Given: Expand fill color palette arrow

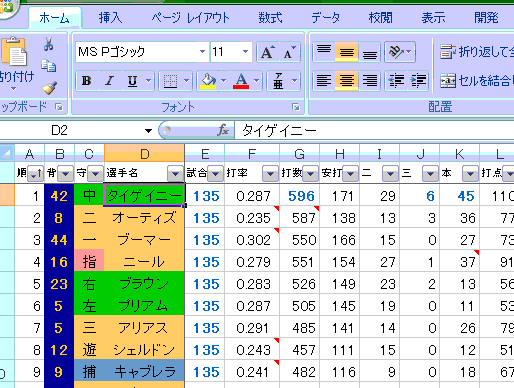Looking at the screenshot, I should pos(224,81).
